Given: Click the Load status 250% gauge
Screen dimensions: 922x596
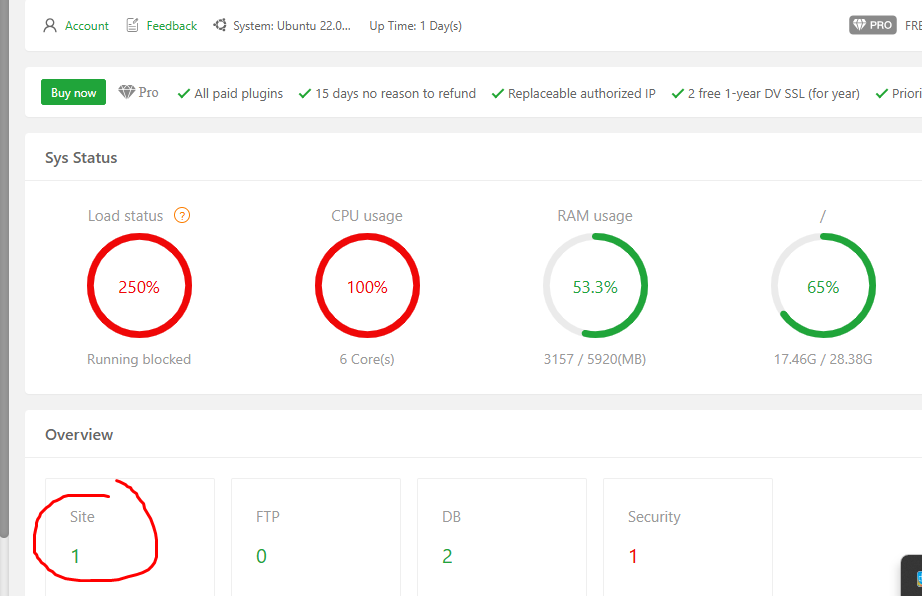Looking at the screenshot, I should pyautogui.click(x=139, y=286).
